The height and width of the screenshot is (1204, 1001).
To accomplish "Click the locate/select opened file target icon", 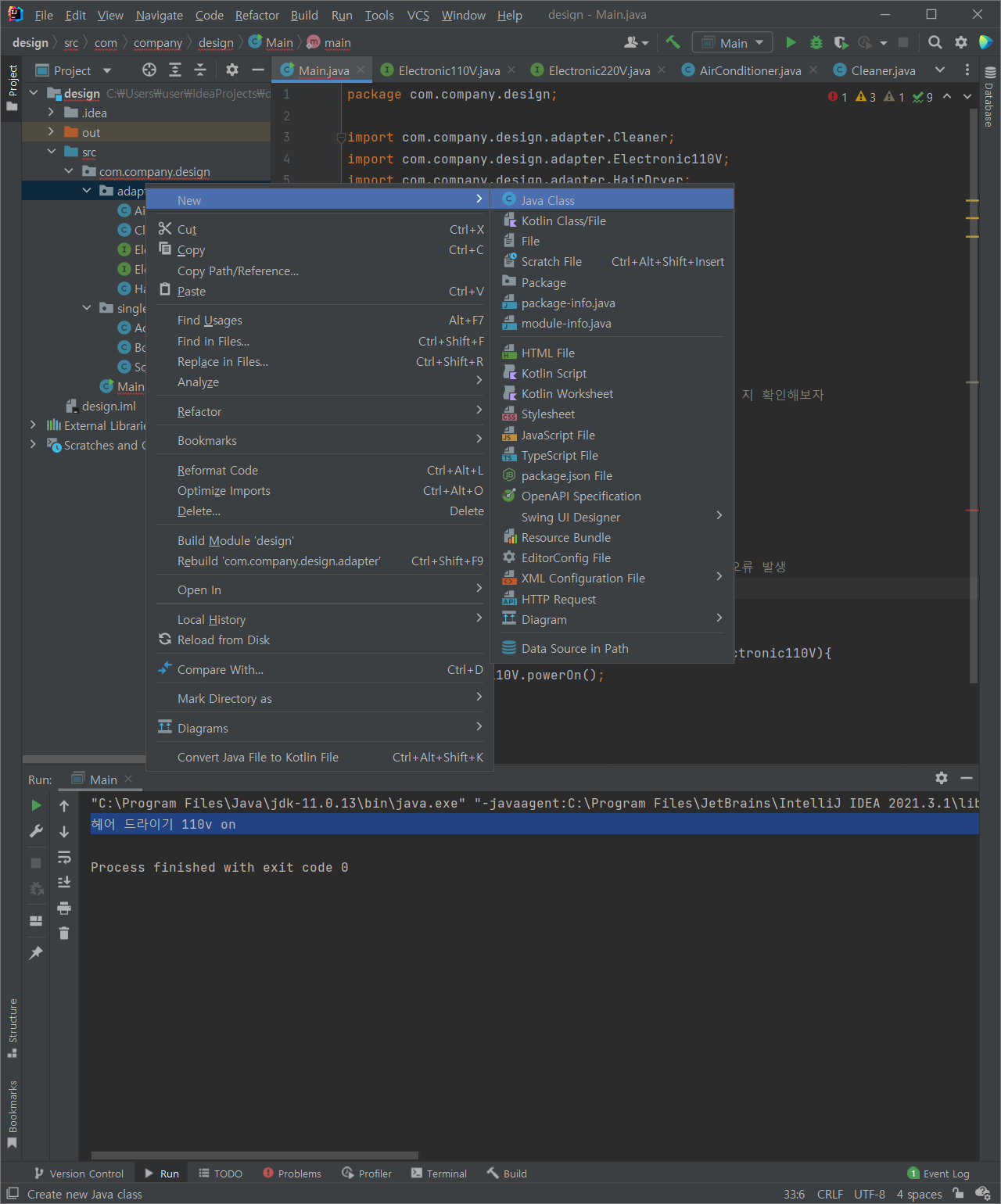I will coord(149,70).
